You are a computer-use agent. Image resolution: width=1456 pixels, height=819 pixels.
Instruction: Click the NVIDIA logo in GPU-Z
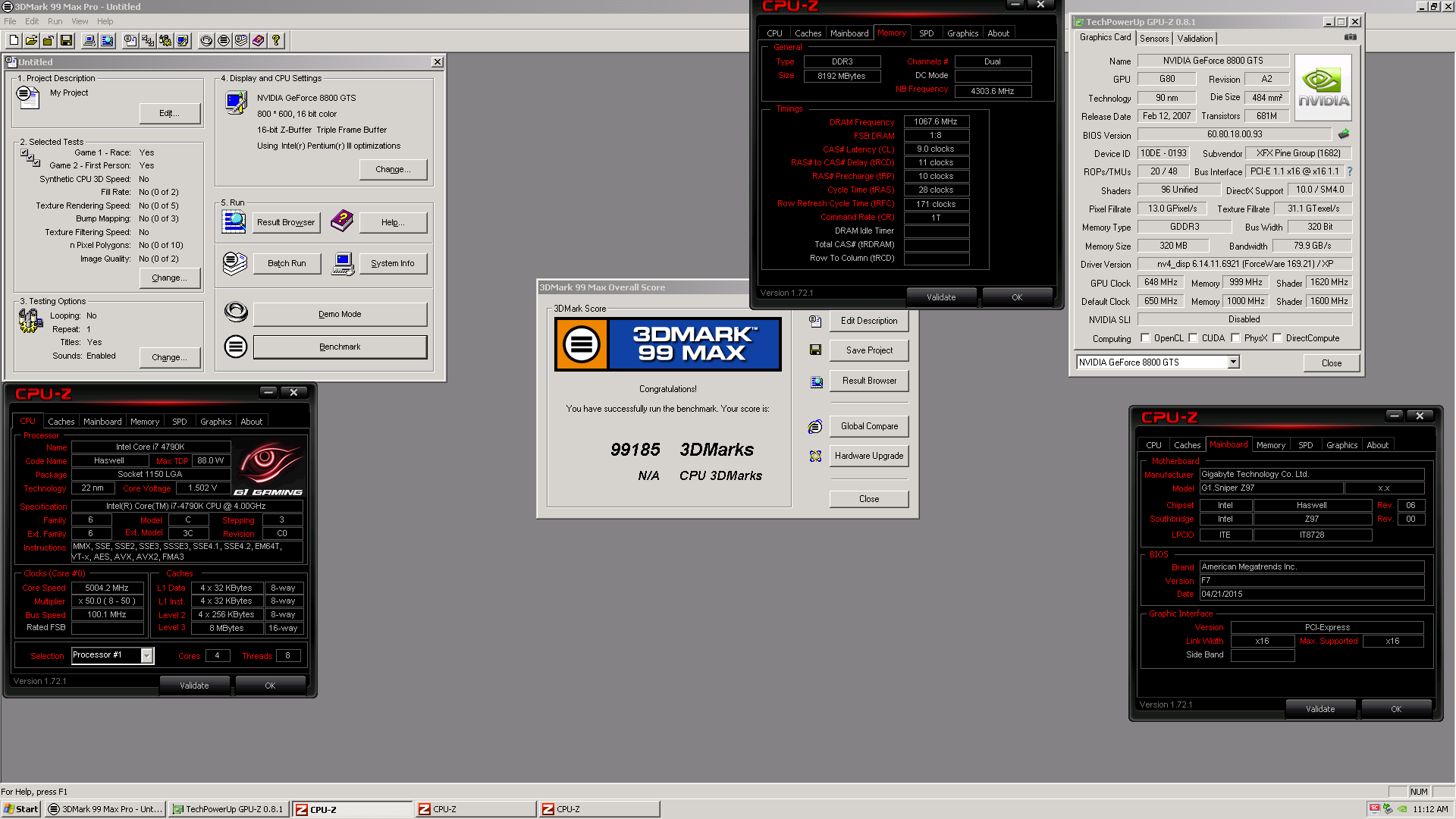[1323, 88]
